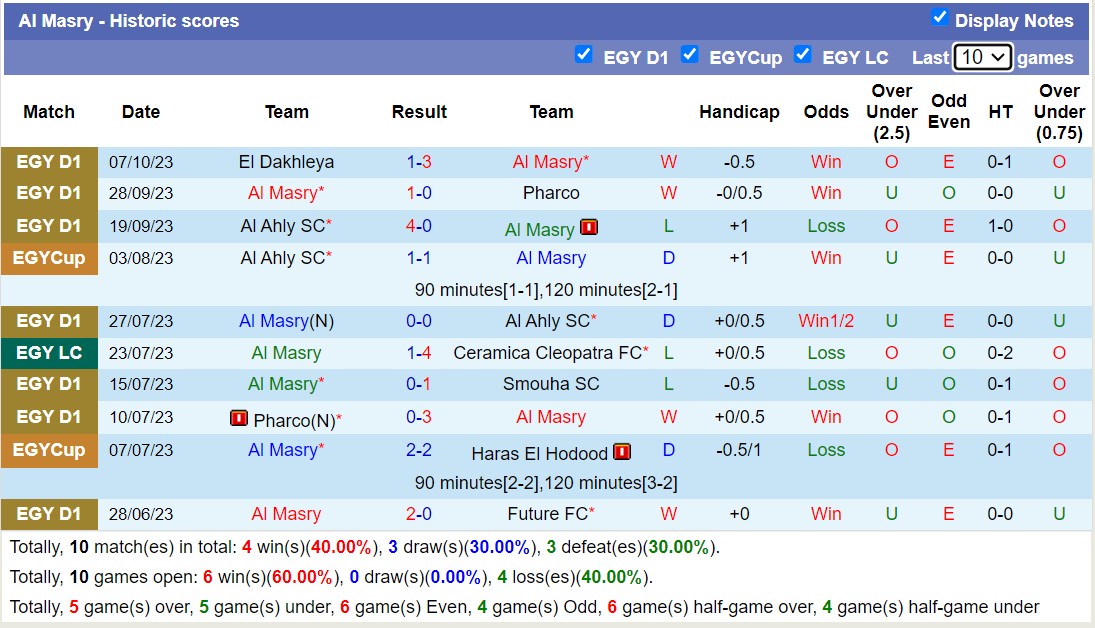Select Smouha SC team link
The width and height of the screenshot is (1095, 628).
551,384
